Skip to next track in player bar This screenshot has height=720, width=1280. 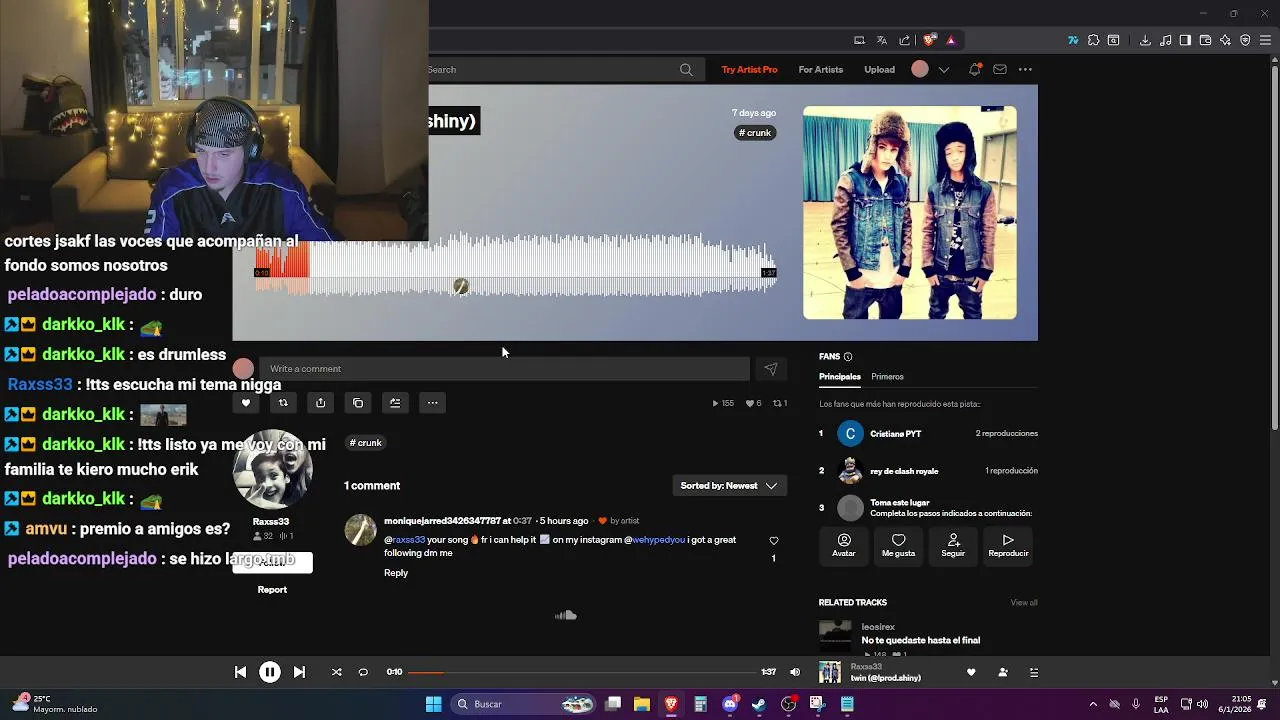[299, 672]
